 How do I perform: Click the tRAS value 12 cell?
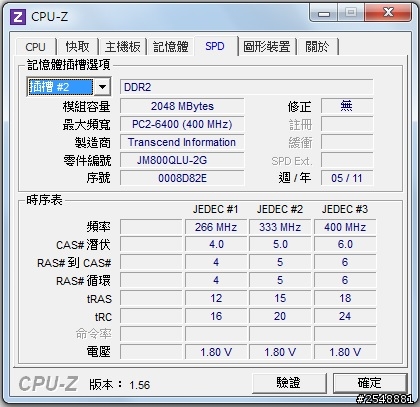pos(216,298)
